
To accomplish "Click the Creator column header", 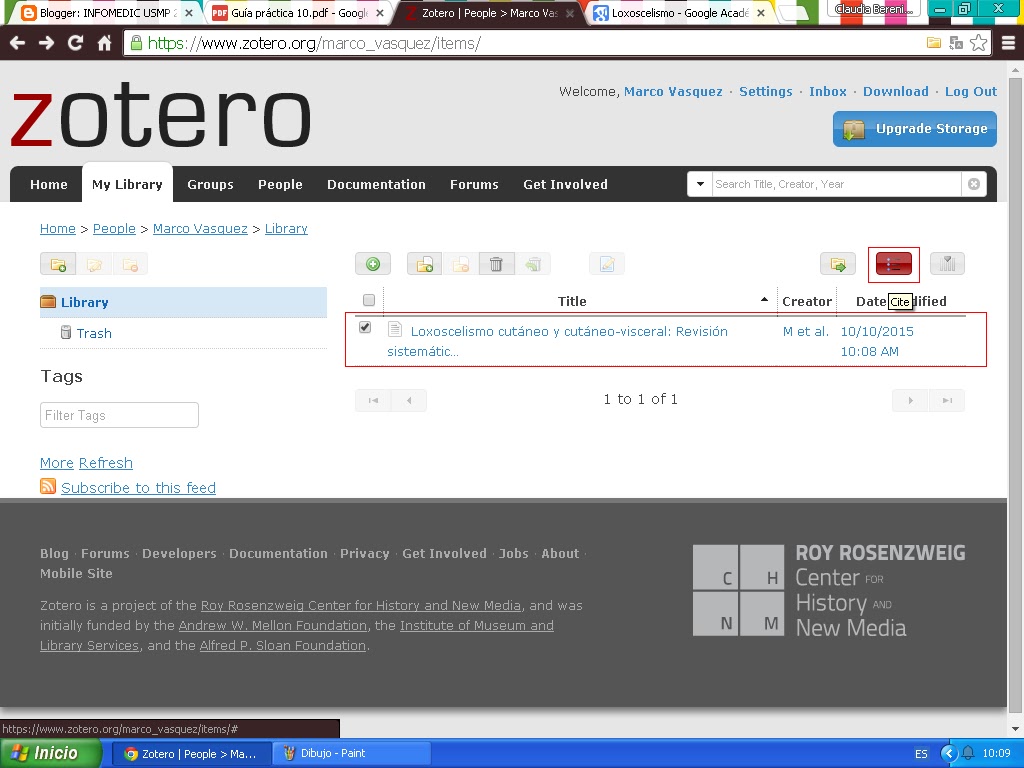I will 807,301.
